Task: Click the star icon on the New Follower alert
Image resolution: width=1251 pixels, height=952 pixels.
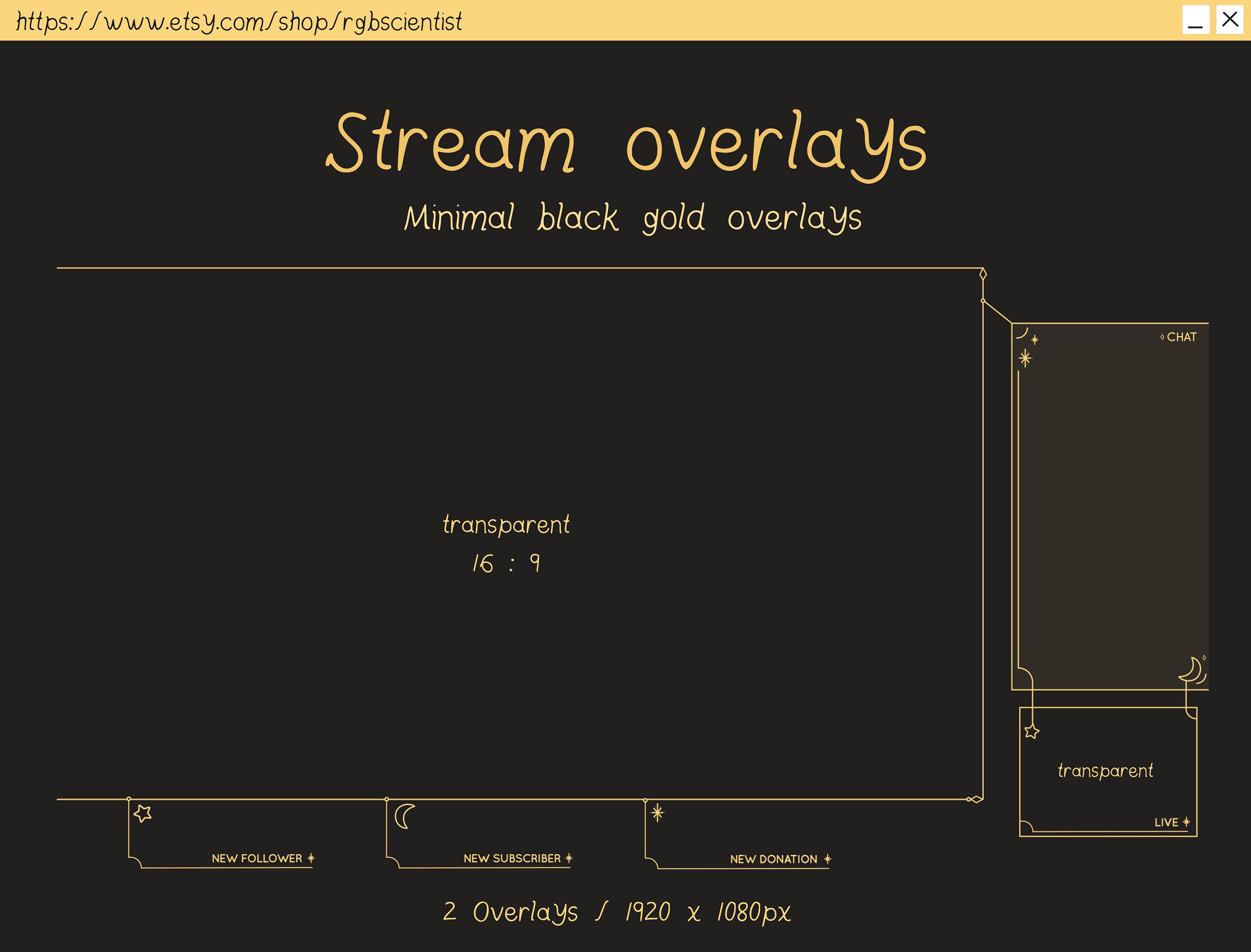Action: [143, 813]
